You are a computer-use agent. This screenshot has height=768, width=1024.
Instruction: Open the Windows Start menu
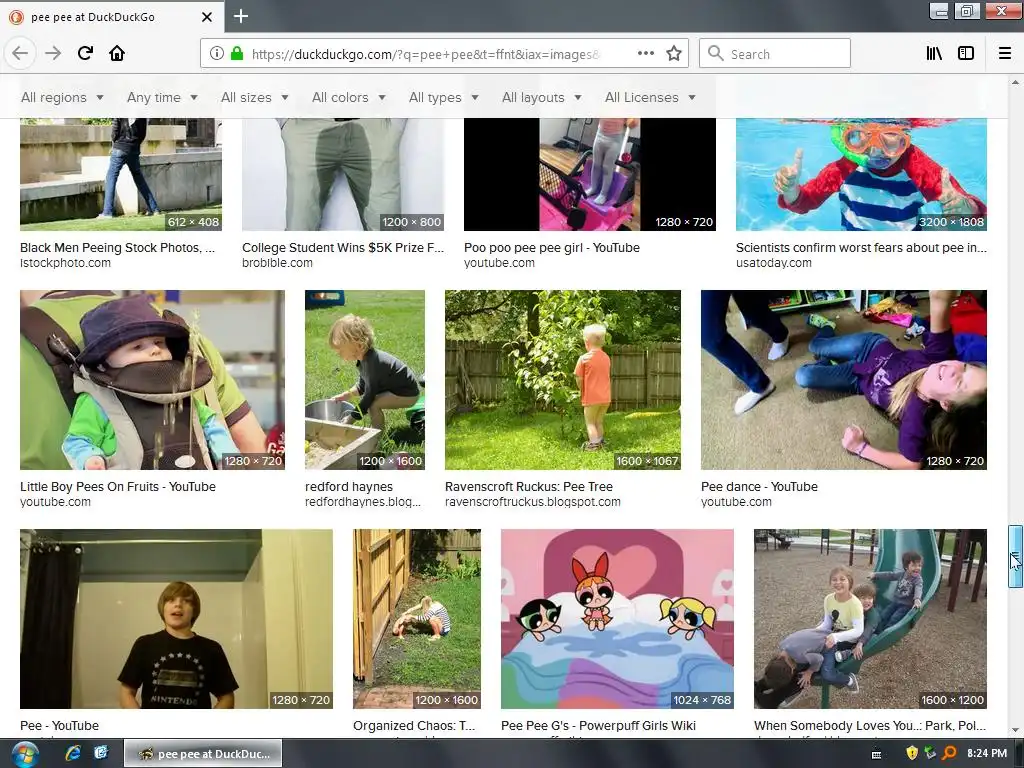pyautogui.click(x=23, y=754)
